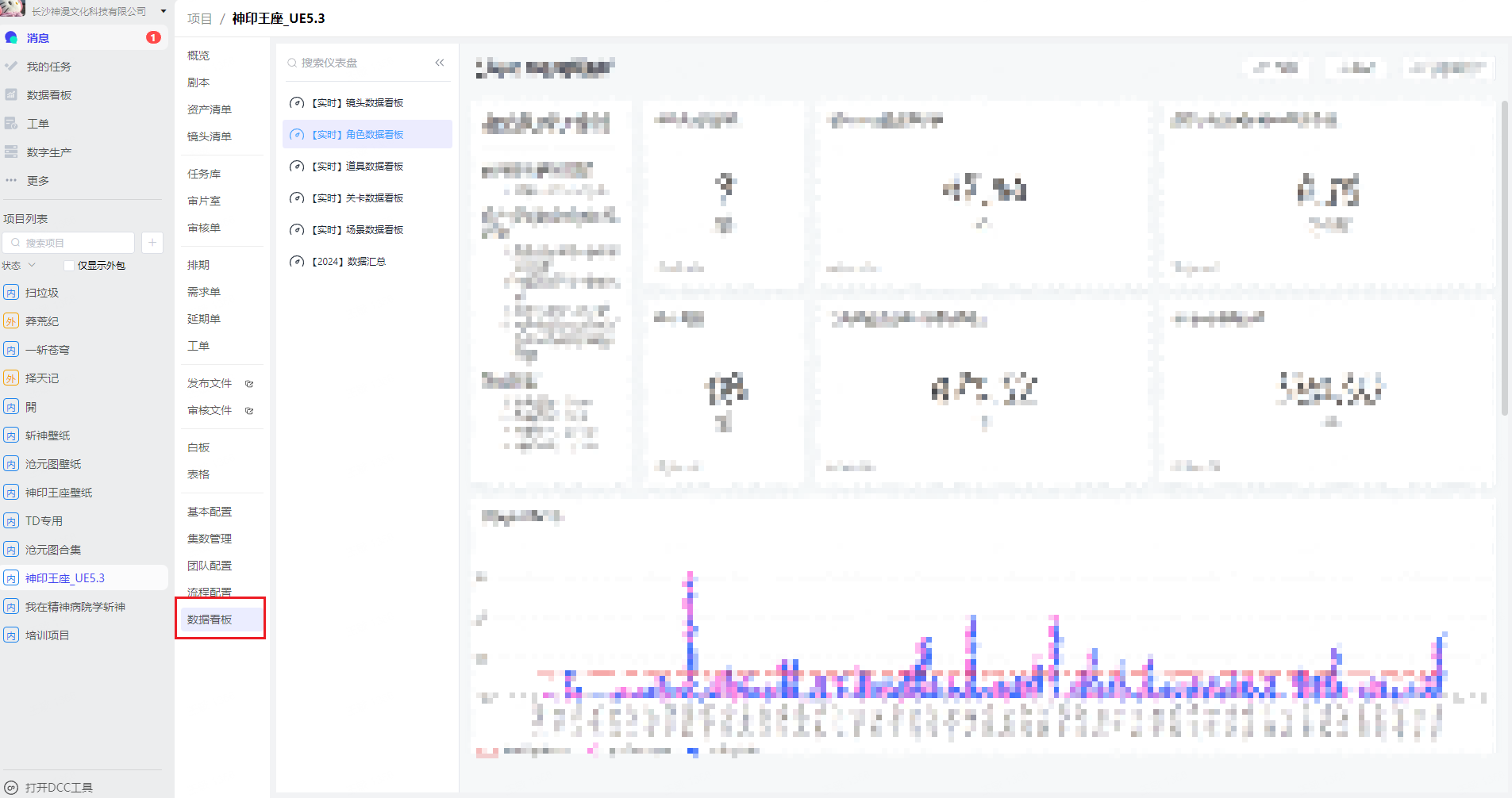Click the orange 外 badge beside 莽荒纪
Viewport: 1512px width, 798px height.
[11, 321]
